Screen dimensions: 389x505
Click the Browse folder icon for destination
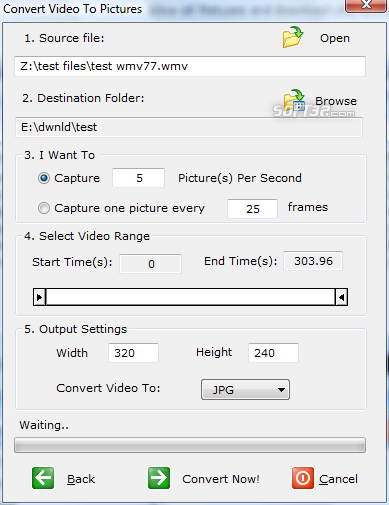(x=294, y=100)
